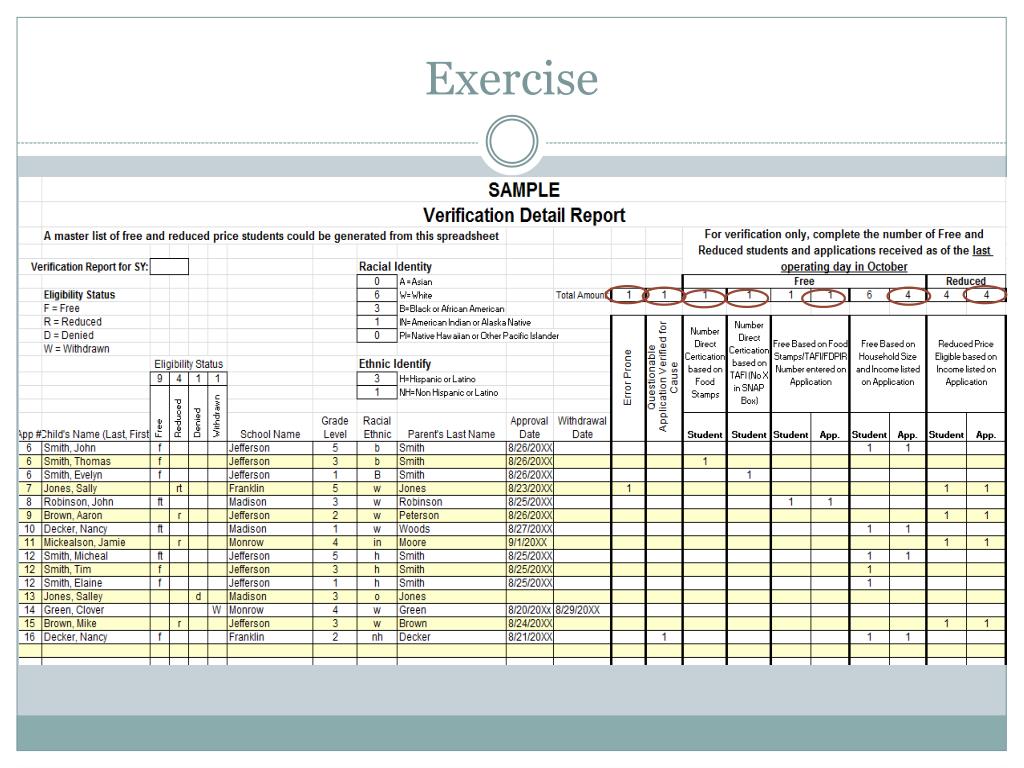Click the "8/20/20XX" approval date cell
This screenshot has width=1024, height=768.
point(530,610)
